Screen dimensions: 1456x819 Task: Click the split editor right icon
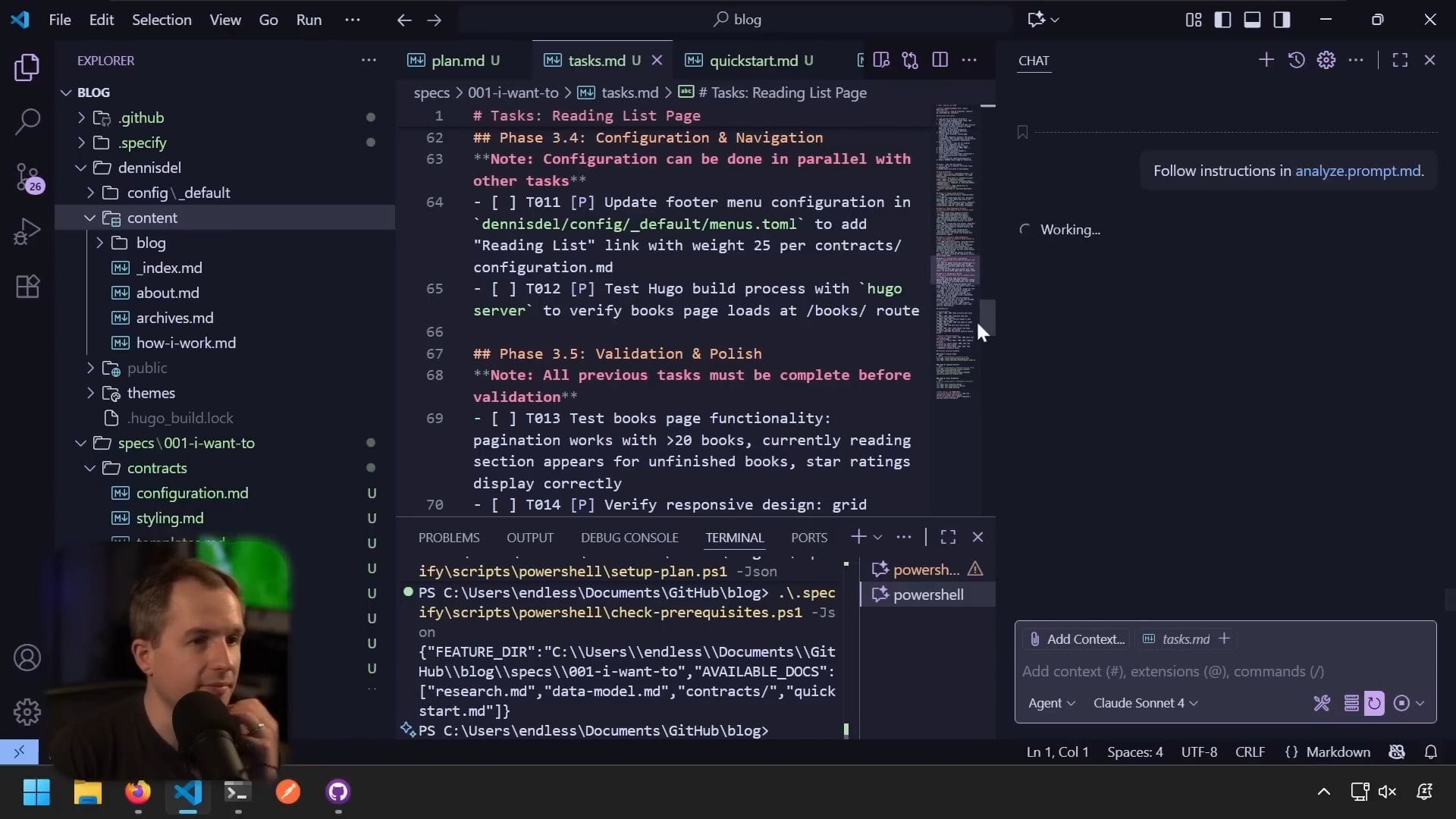(940, 60)
